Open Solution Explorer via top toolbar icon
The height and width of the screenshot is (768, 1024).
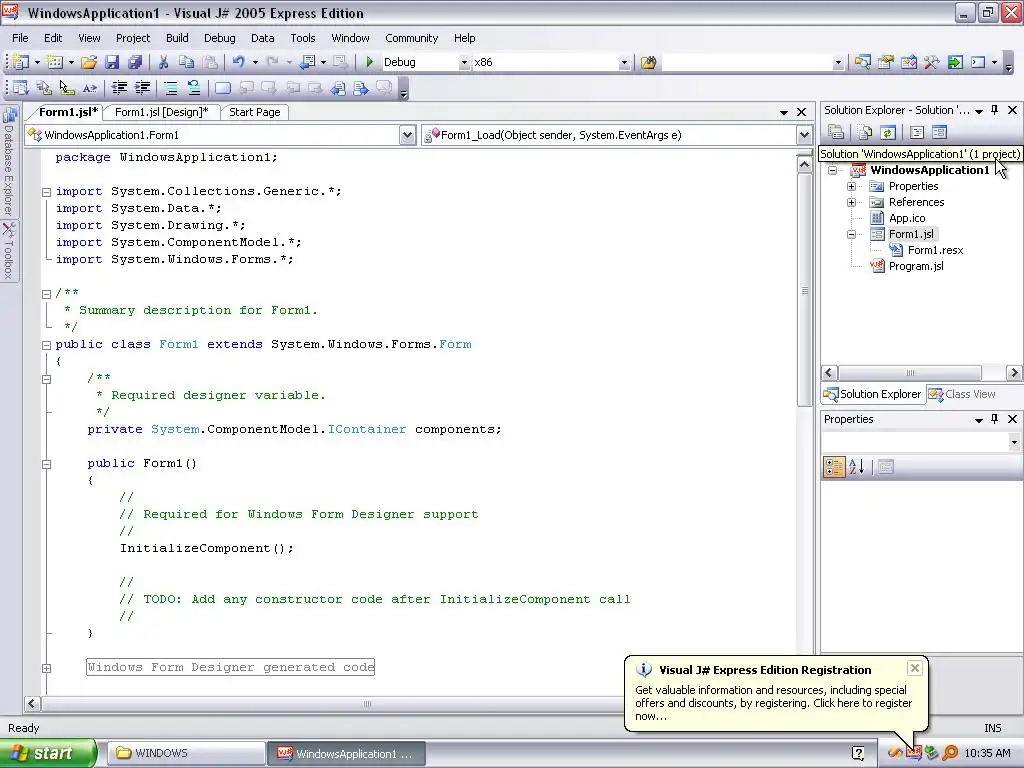coord(863,62)
